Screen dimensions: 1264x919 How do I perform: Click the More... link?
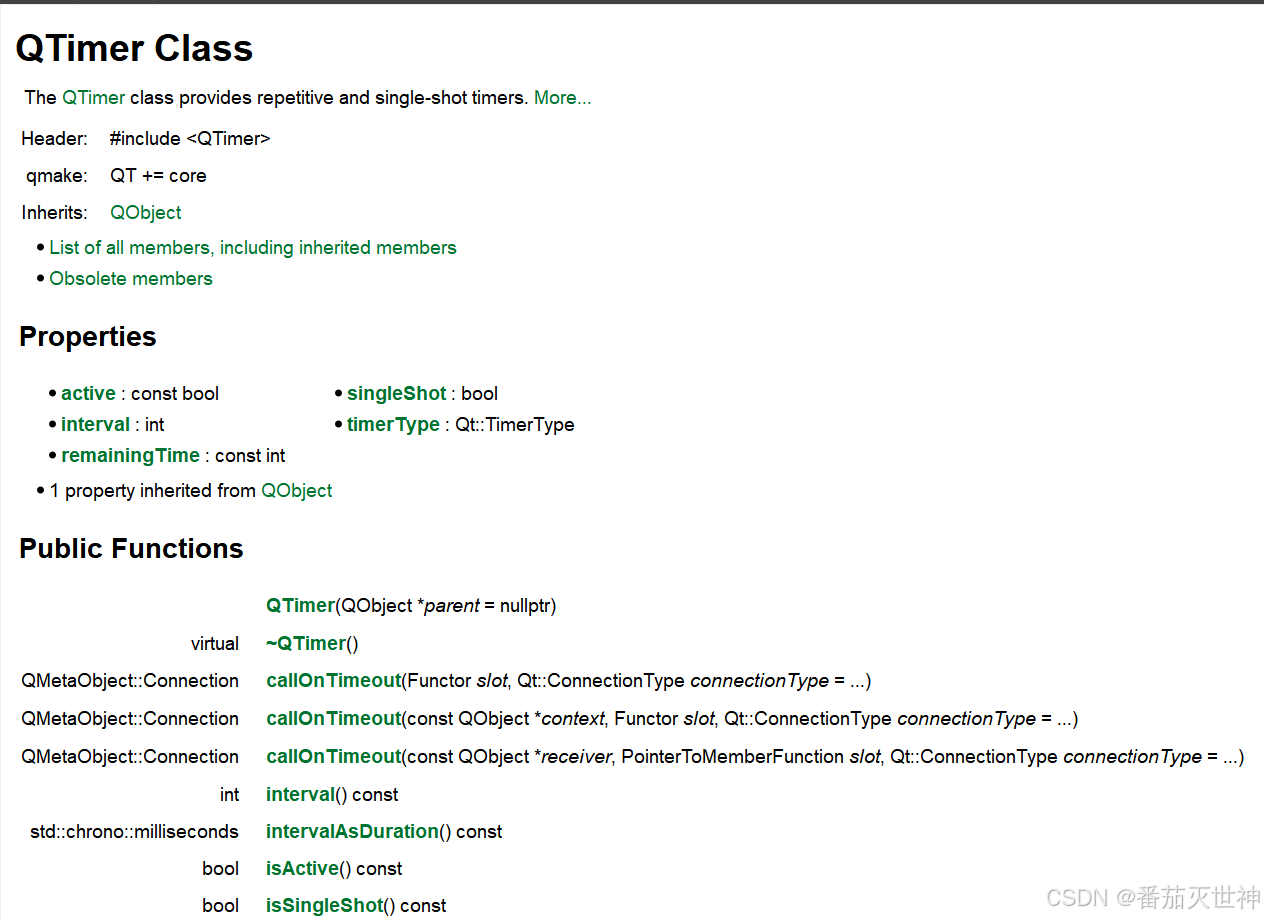562,98
